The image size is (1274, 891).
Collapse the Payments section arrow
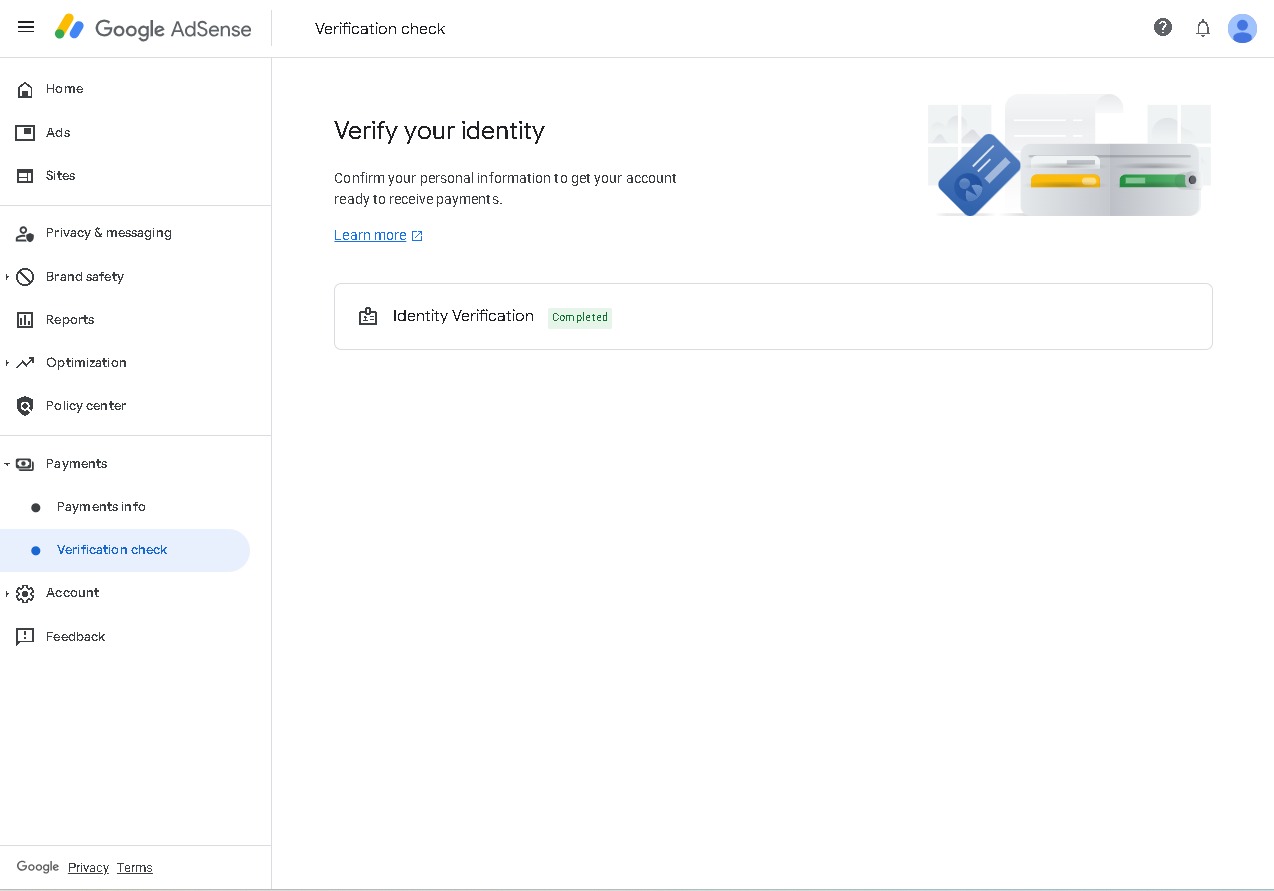click(x=7, y=464)
